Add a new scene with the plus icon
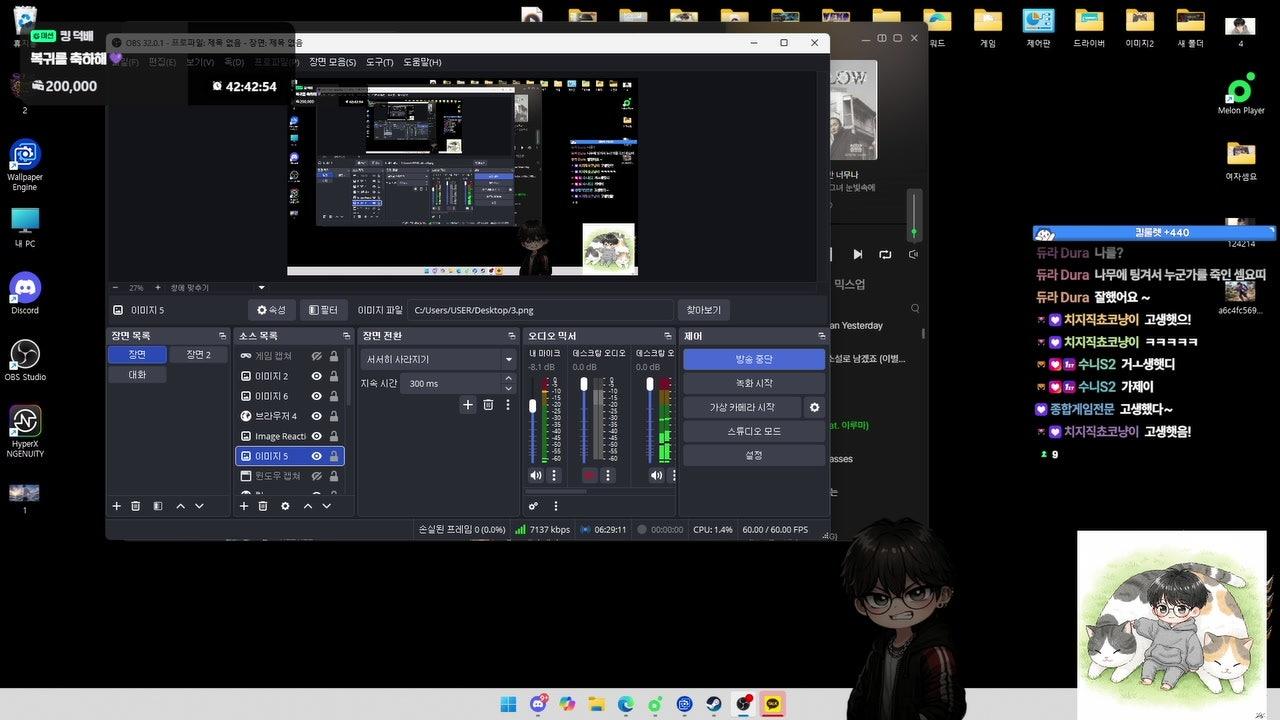1280x720 pixels. pyautogui.click(x=117, y=506)
